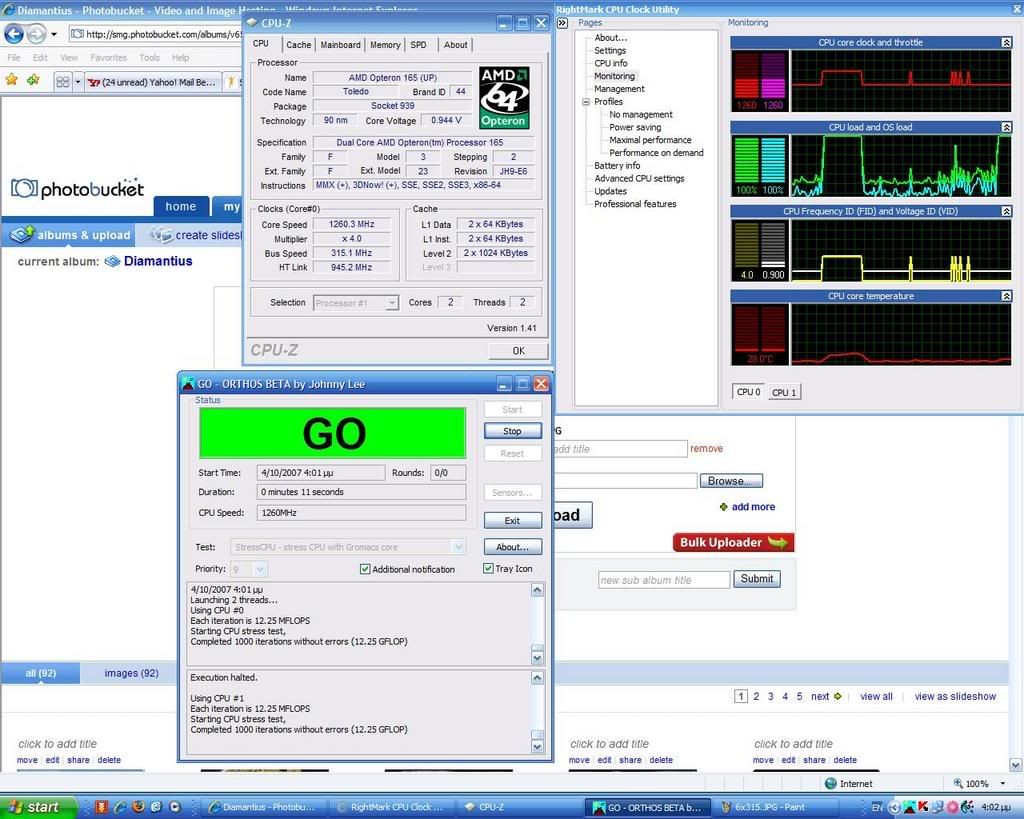Collapse the CPU core temperature panel
The width and height of the screenshot is (1024, 819).
click(1006, 297)
